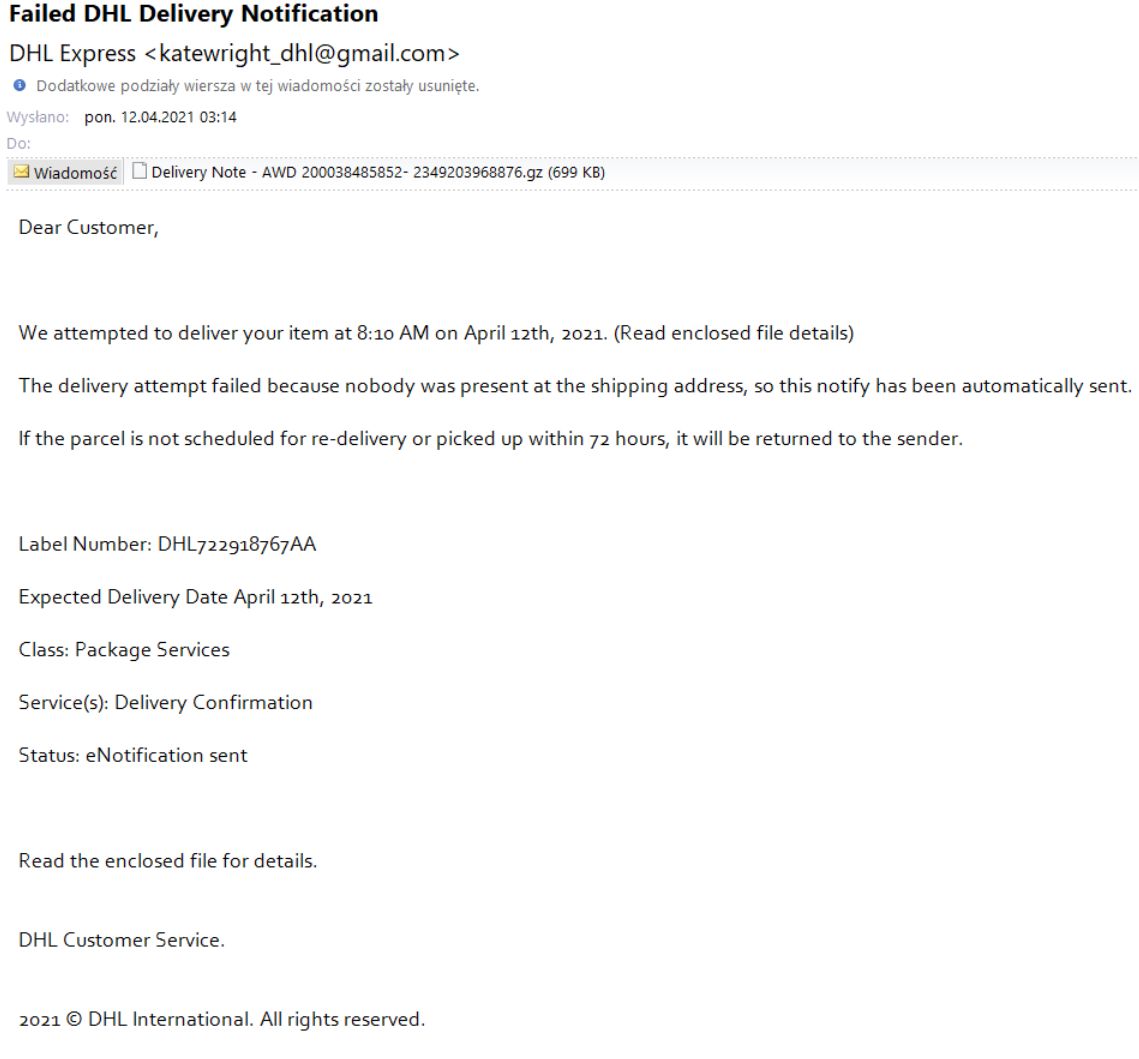Click the DHL Customer Service signature
Image resolution: width=1139 pixels, height=1059 pixels.
click(121, 941)
